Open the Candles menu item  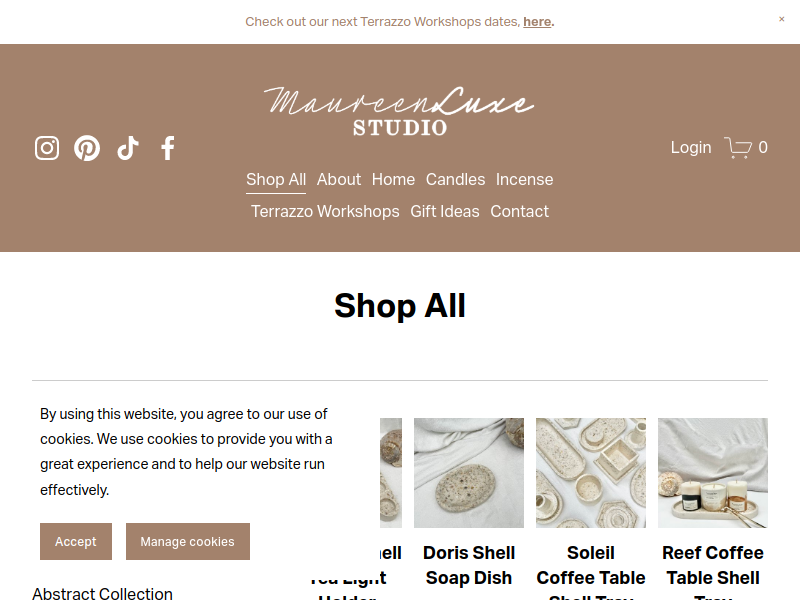click(x=456, y=180)
